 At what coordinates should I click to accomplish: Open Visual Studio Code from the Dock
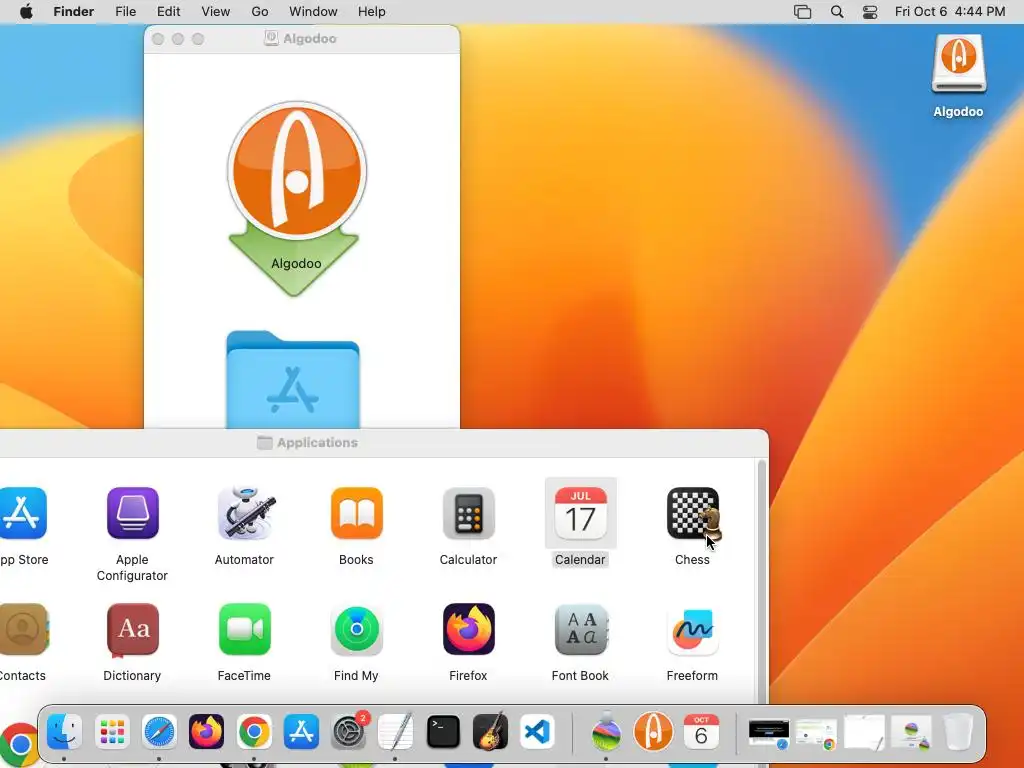click(537, 731)
